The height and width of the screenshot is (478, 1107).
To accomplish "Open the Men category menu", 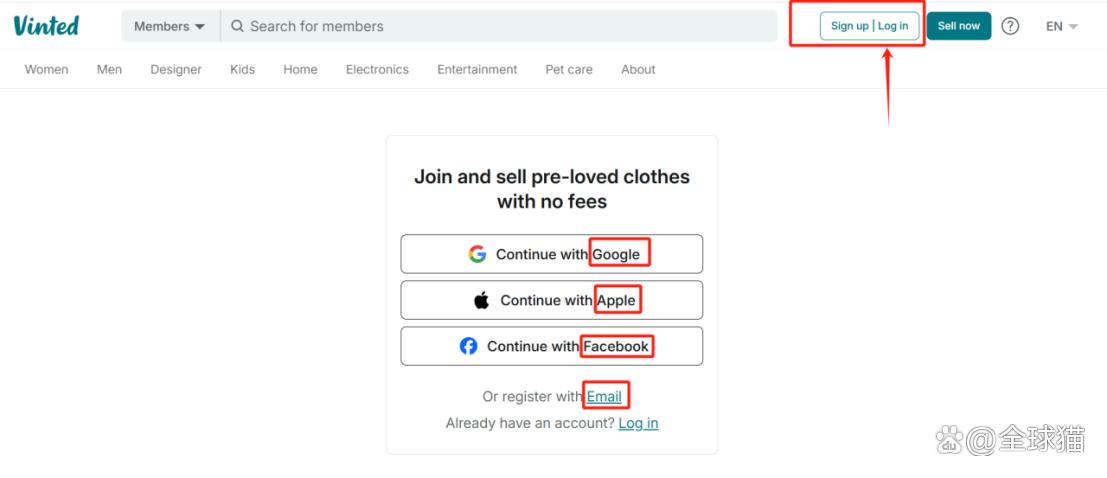I will tap(109, 69).
